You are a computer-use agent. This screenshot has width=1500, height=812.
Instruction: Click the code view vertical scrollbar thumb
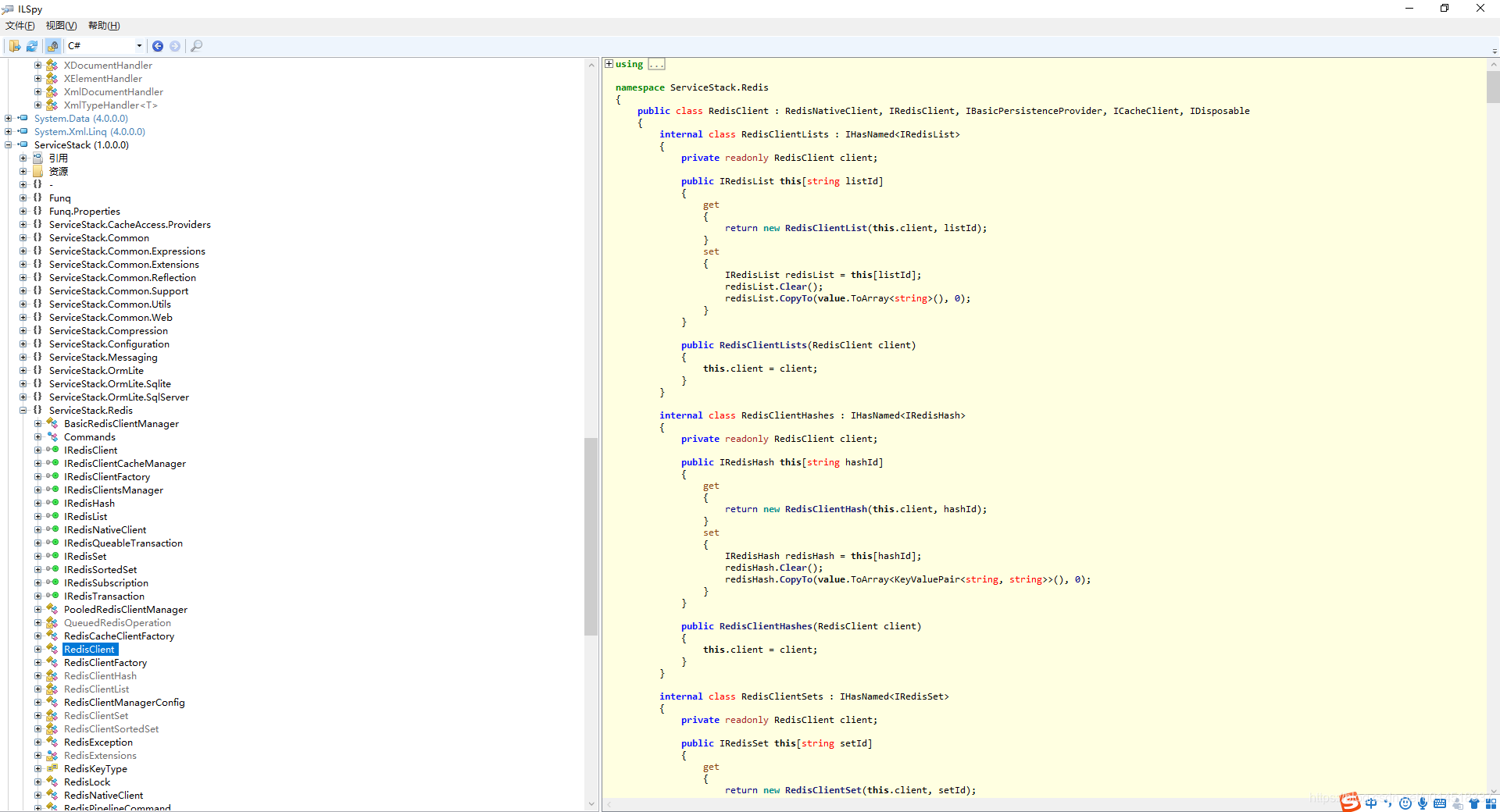[1493, 87]
